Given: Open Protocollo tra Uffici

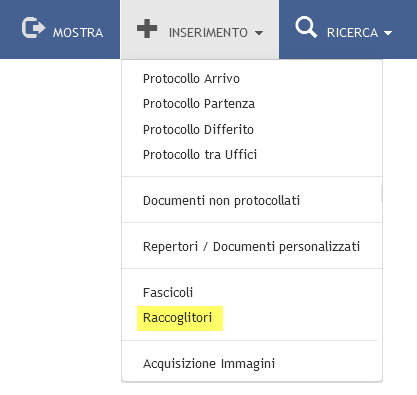Looking at the screenshot, I should (x=200, y=155).
